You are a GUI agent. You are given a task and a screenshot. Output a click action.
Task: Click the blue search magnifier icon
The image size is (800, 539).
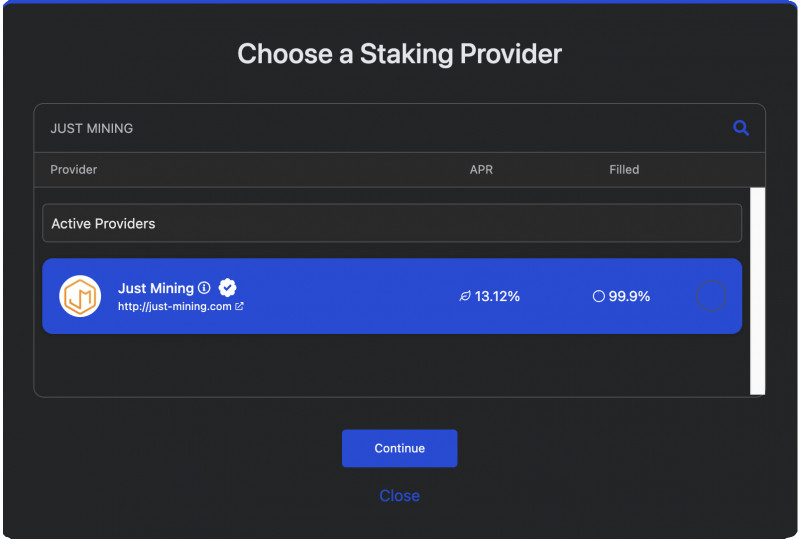[x=741, y=128]
